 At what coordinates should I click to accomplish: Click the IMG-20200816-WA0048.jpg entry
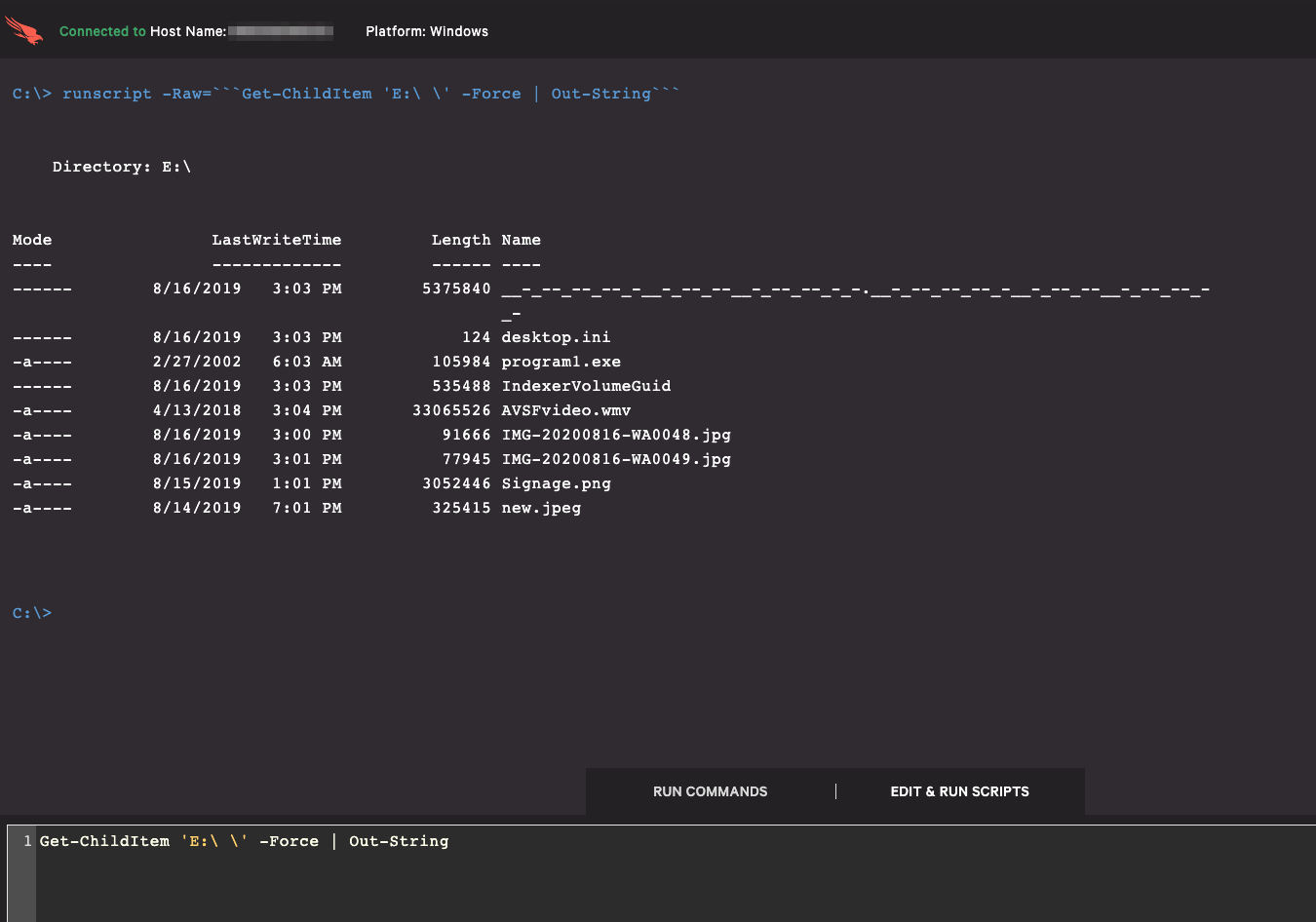pyautogui.click(x=616, y=434)
